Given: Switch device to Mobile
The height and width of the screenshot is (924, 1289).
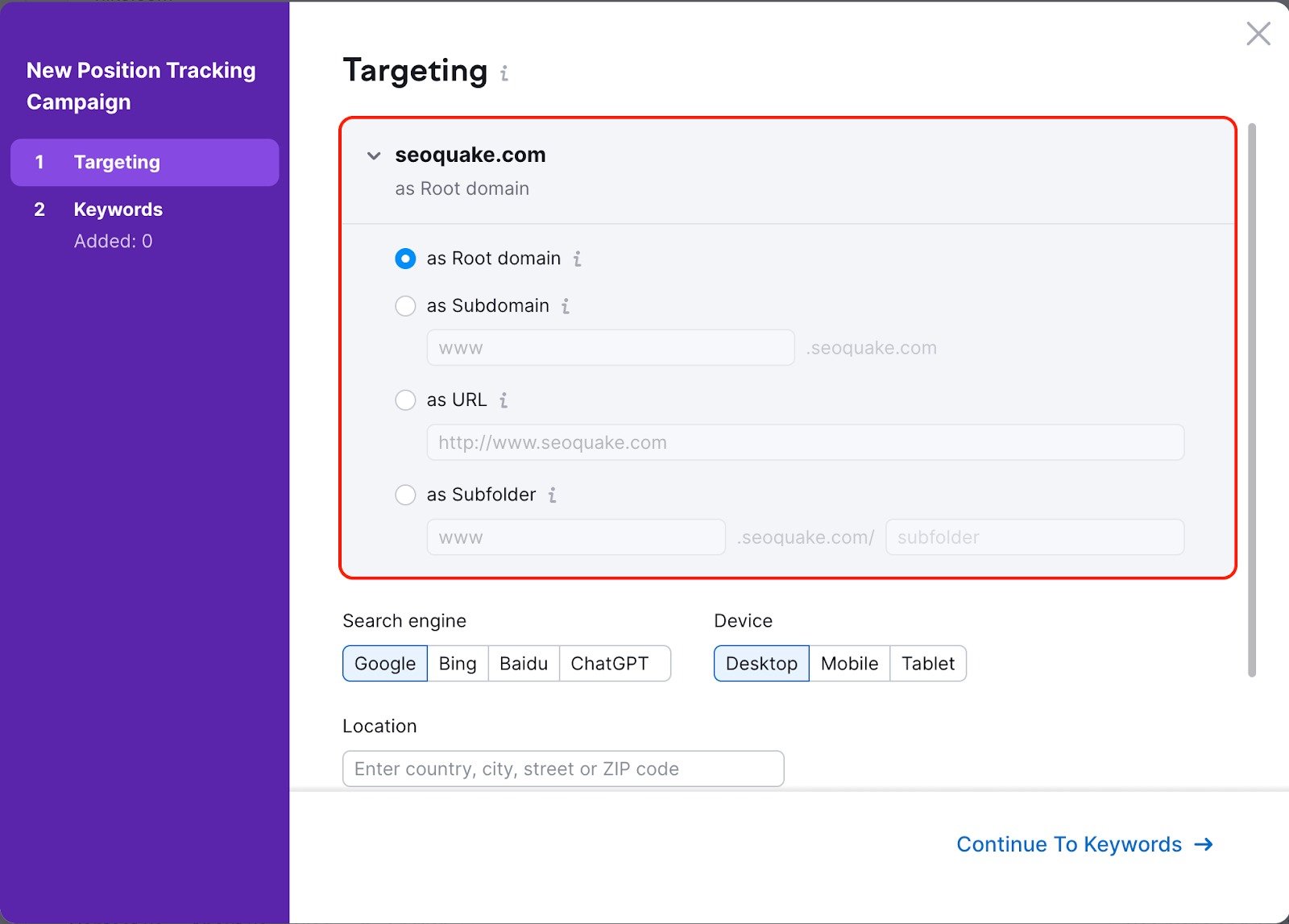Looking at the screenshot, I should click(x=849, y=664).
